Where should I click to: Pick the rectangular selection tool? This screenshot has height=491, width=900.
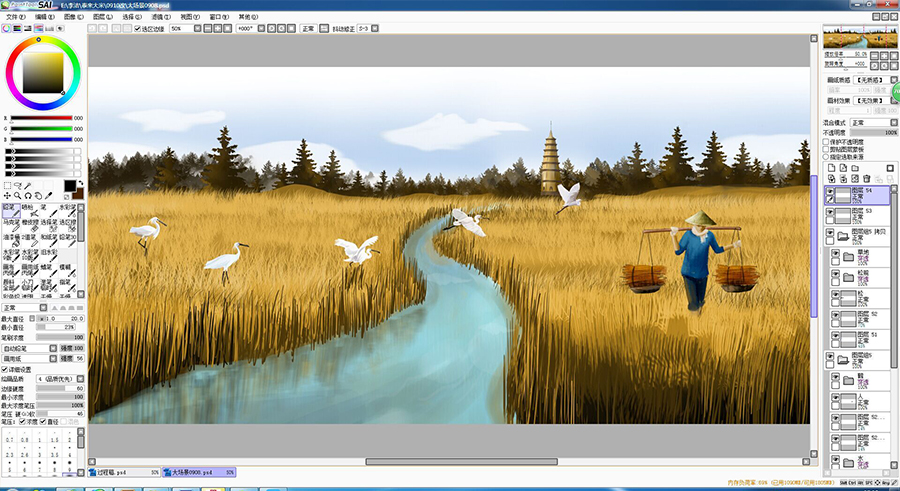point(8,185)
